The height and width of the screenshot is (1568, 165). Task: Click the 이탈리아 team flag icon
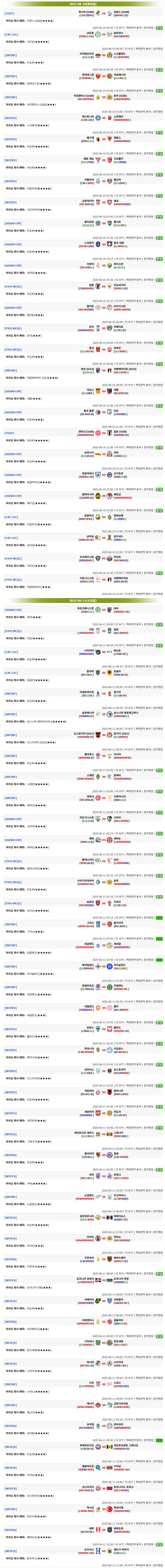click(x=98, y=181)
